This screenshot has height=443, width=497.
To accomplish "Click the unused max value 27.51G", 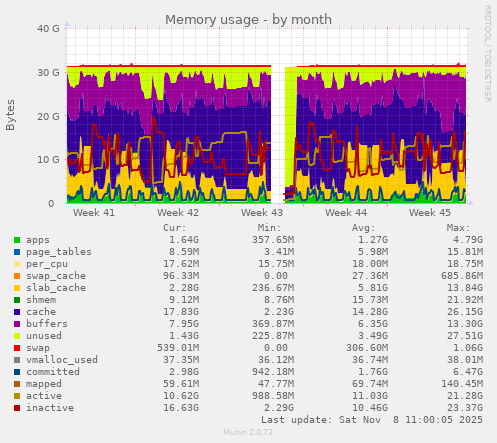I will [x=465, y=336].
